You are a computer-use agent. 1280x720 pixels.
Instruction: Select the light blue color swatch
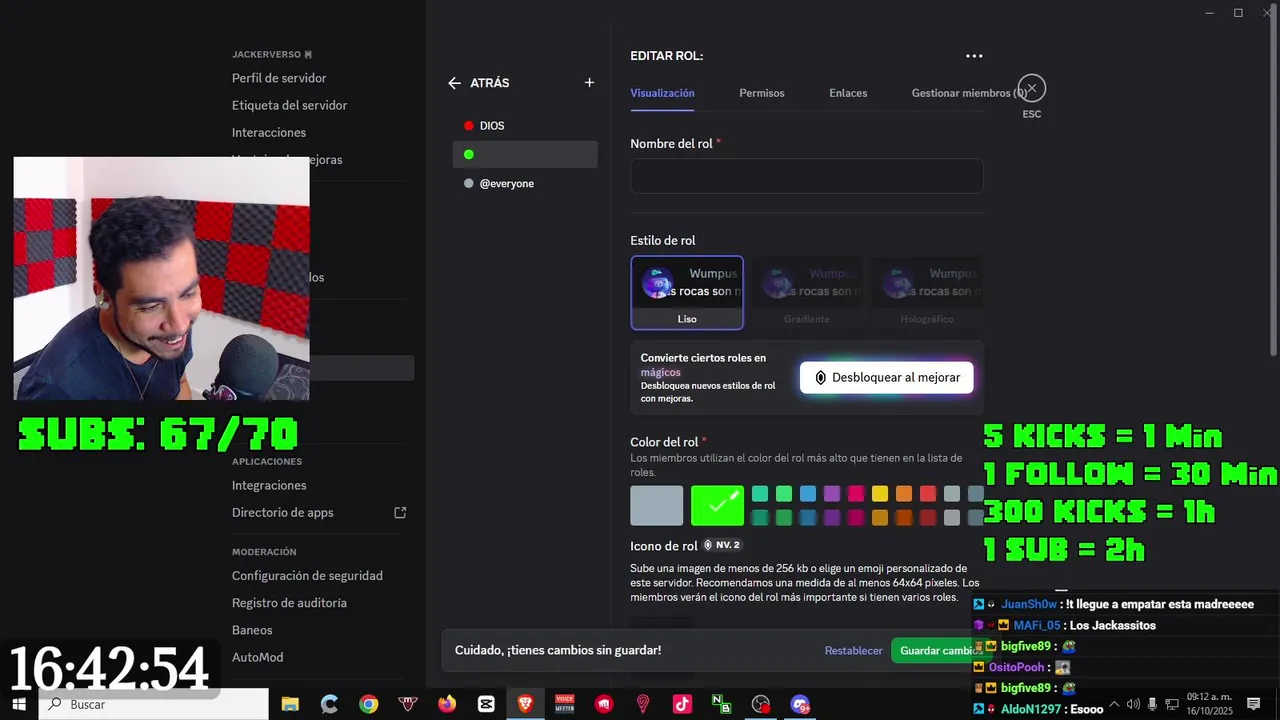(808, 494)
